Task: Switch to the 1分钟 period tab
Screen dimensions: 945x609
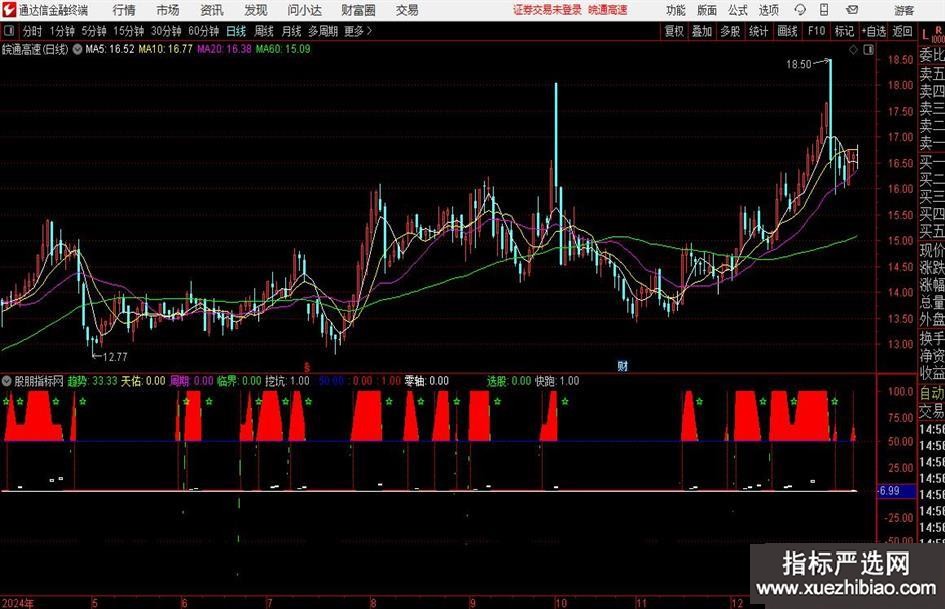Action: pyautogui.click(x=62, y=31)
